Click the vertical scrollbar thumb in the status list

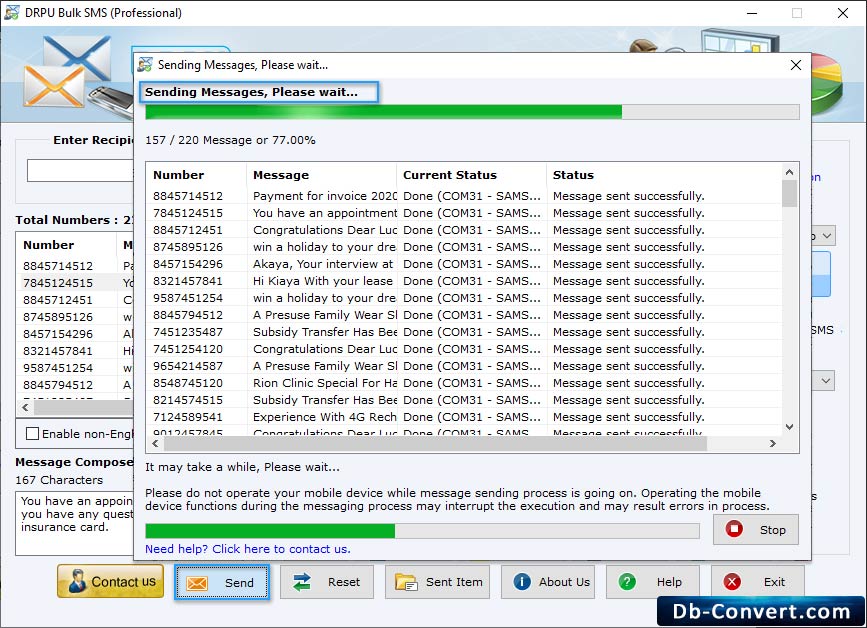[790, 193]
